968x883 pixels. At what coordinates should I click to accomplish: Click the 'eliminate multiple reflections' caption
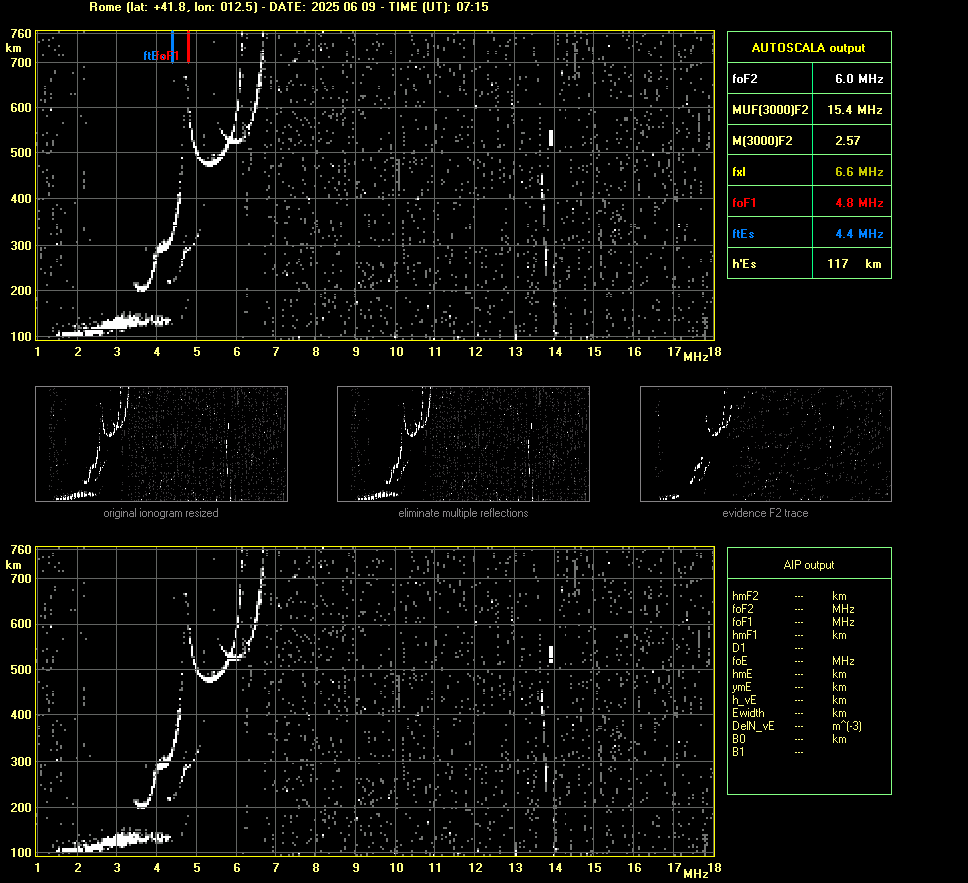(x=463, y=513)
